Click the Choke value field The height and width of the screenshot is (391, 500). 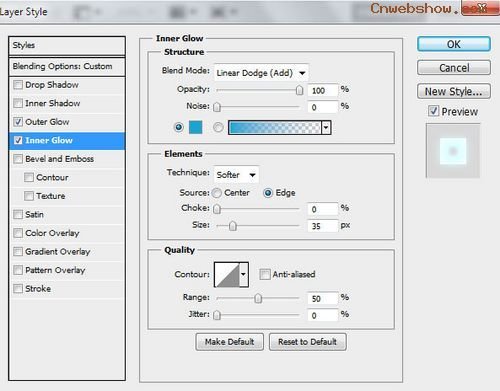click(323, 209)
